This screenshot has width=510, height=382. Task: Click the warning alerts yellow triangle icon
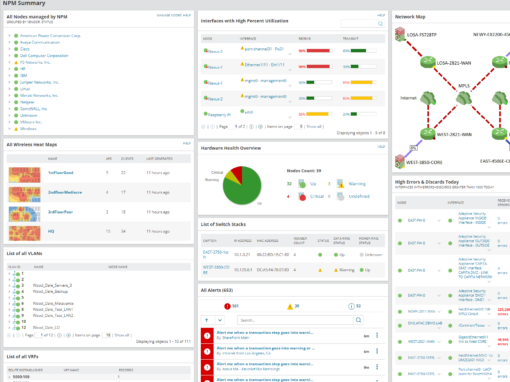point(290,306)
